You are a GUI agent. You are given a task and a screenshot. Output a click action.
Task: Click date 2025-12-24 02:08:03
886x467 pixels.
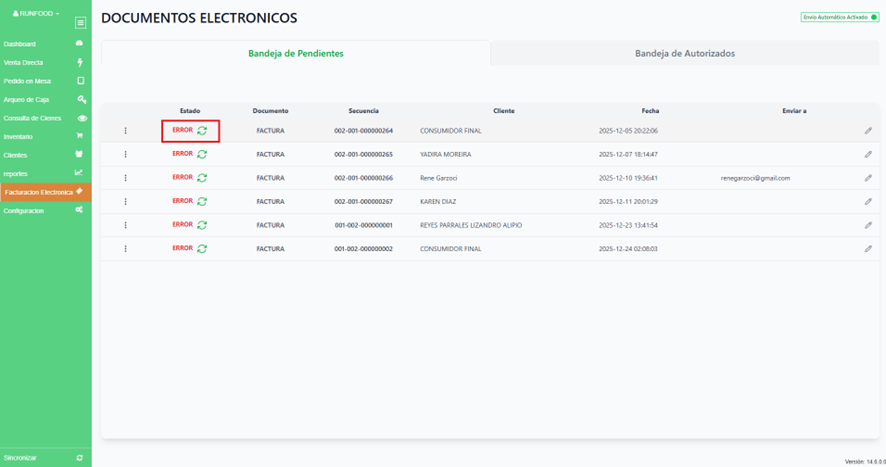(x=628, y=249)
